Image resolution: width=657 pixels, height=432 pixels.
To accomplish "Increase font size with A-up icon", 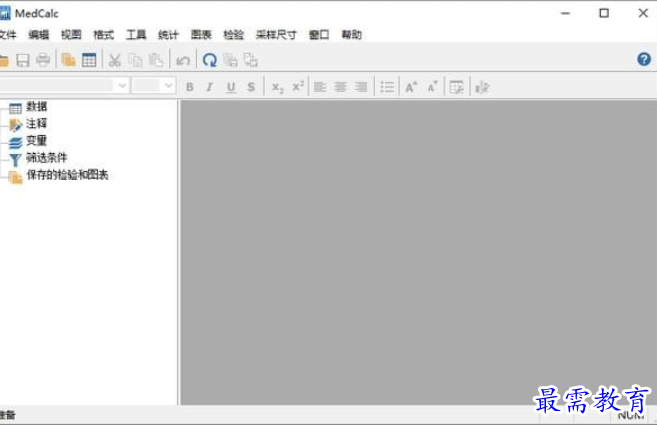I will (x=411, y=87).
